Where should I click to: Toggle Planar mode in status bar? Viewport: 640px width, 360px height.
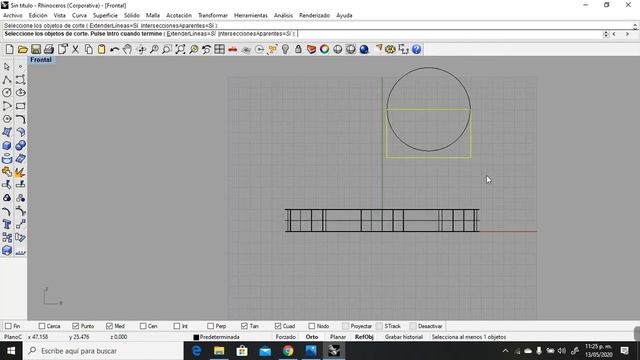click(338, 337)
